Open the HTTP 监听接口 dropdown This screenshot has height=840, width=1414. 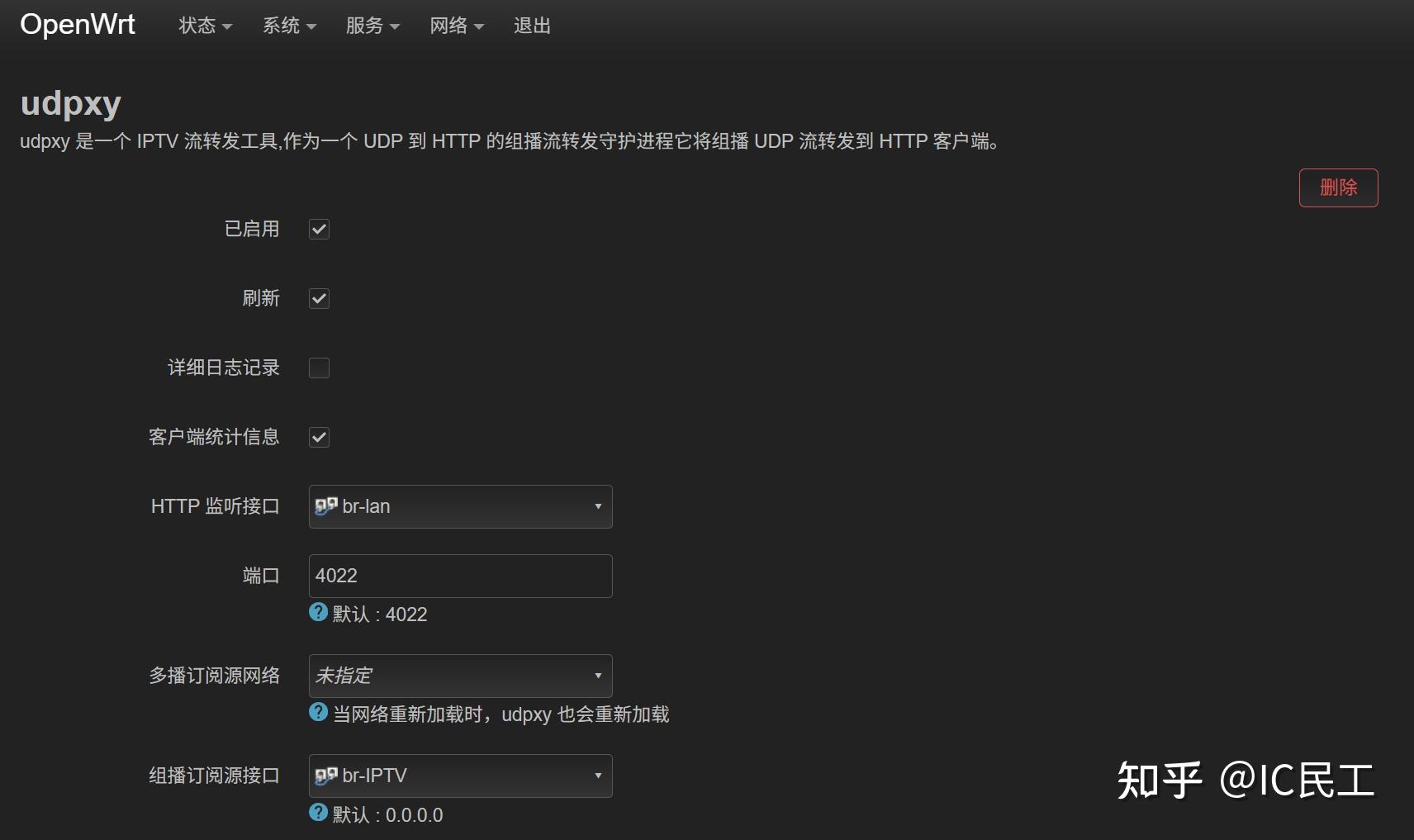[x=460, y=505]
